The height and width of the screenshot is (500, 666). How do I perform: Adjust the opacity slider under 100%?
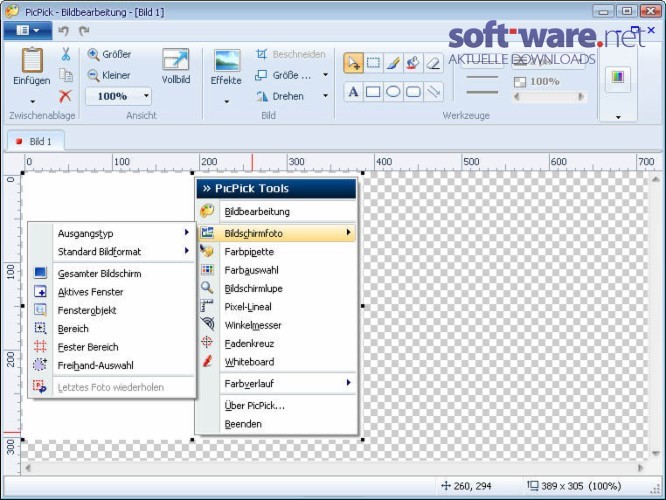pyautogui.click(x=549, y=97)
